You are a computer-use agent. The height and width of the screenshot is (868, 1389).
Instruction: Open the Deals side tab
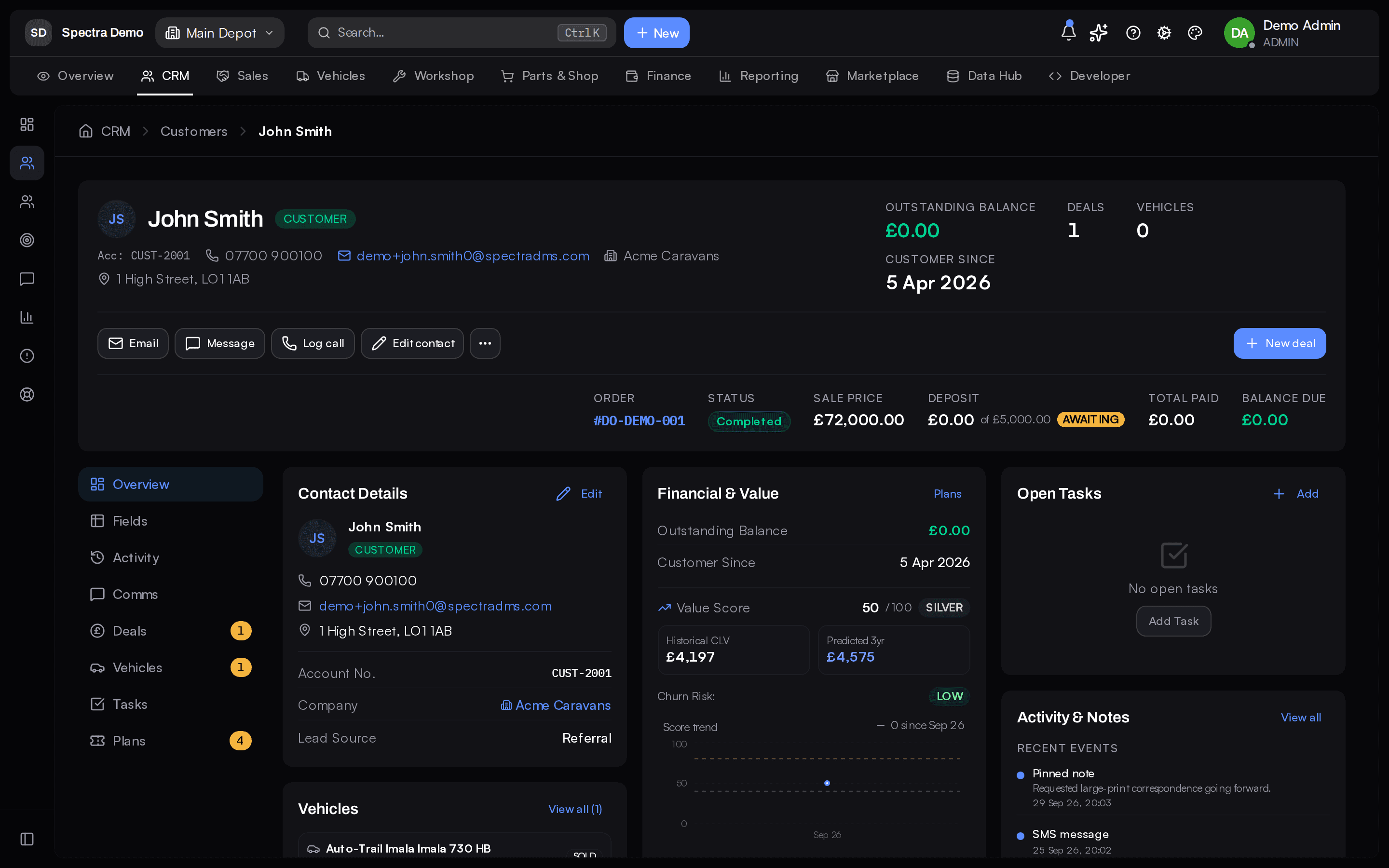point(170,631)
